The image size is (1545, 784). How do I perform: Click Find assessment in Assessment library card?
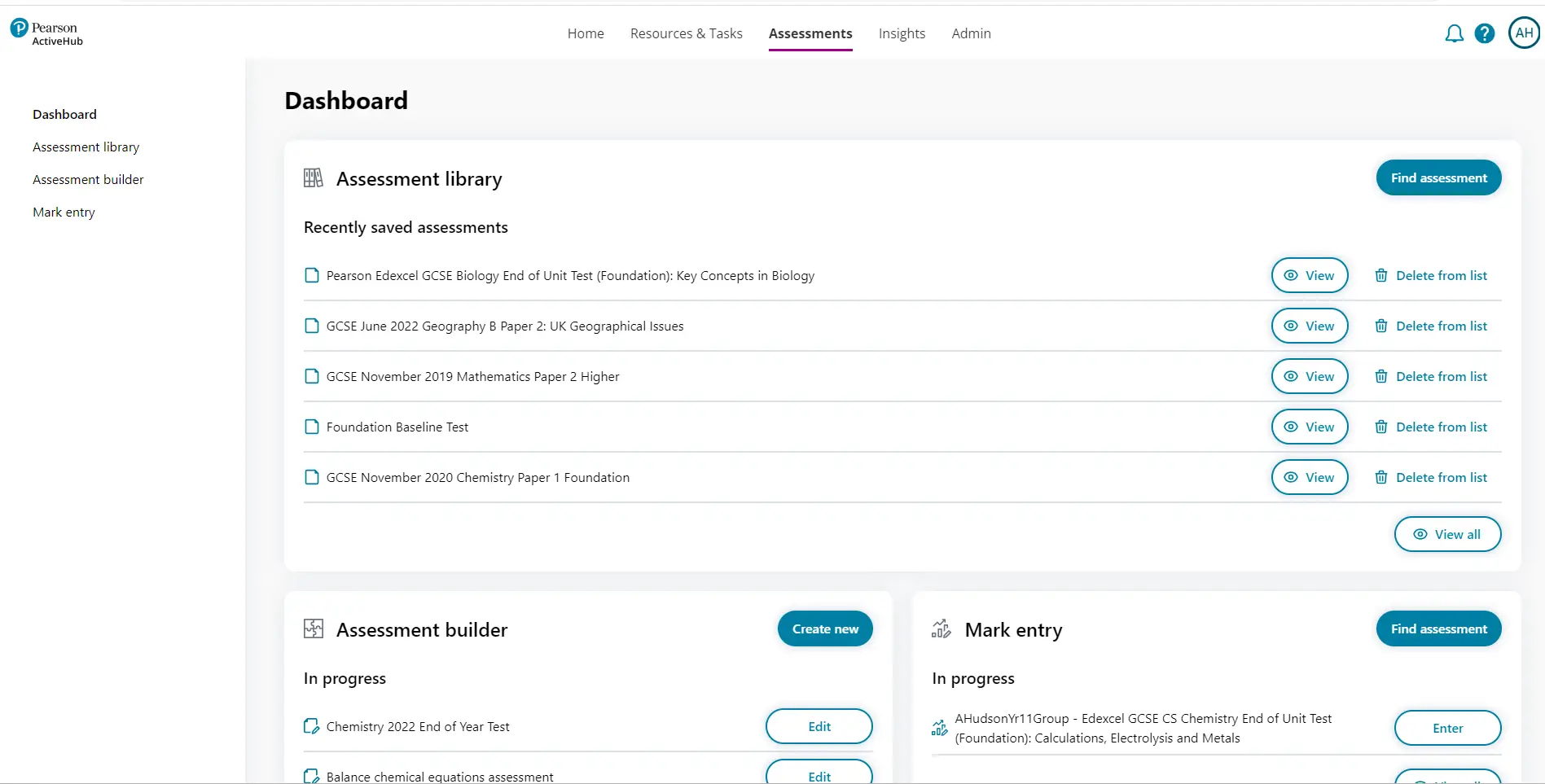tap(1438, 177)
